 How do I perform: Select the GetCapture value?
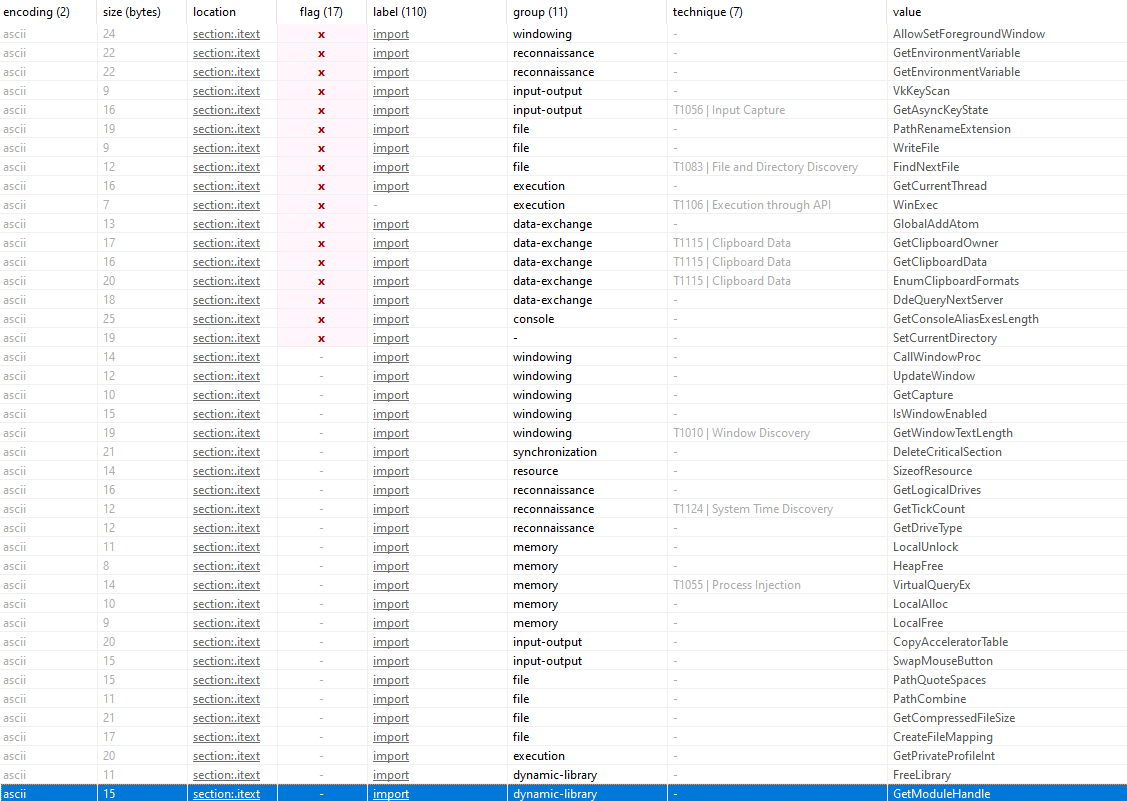(x=923, y=395)
